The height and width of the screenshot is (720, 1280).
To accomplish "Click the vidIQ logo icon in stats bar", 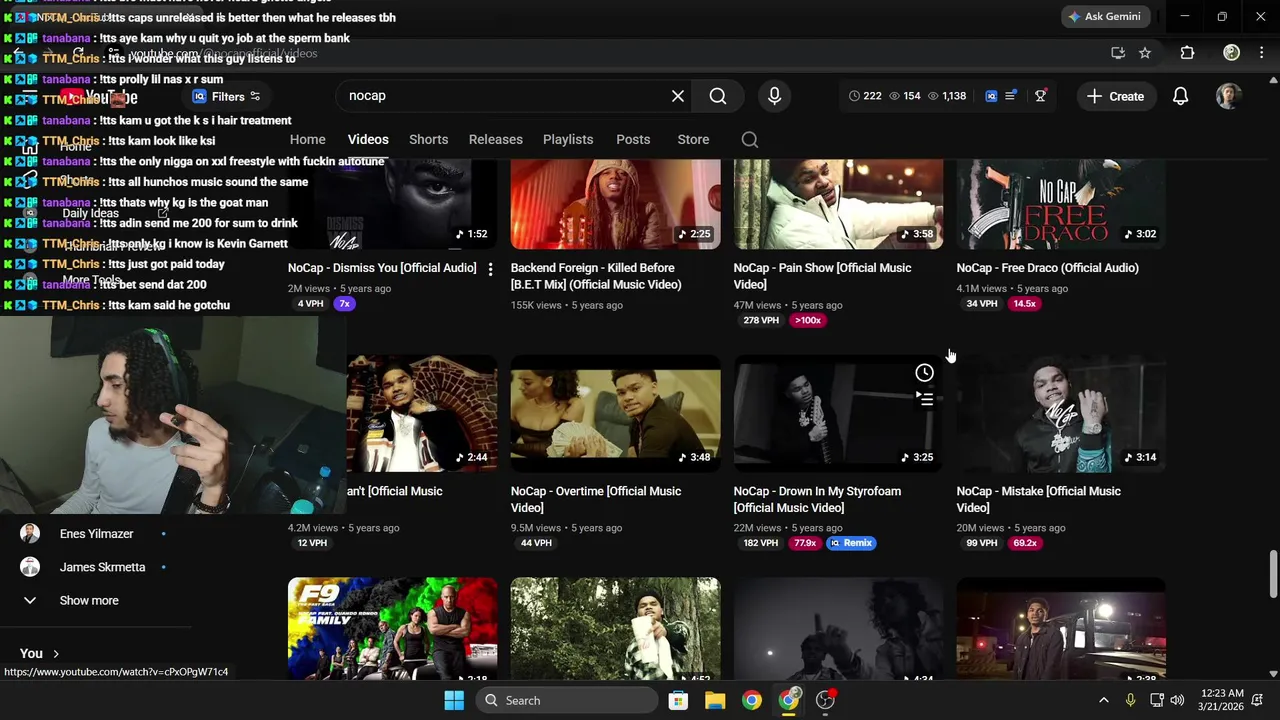I will [991, 96].
